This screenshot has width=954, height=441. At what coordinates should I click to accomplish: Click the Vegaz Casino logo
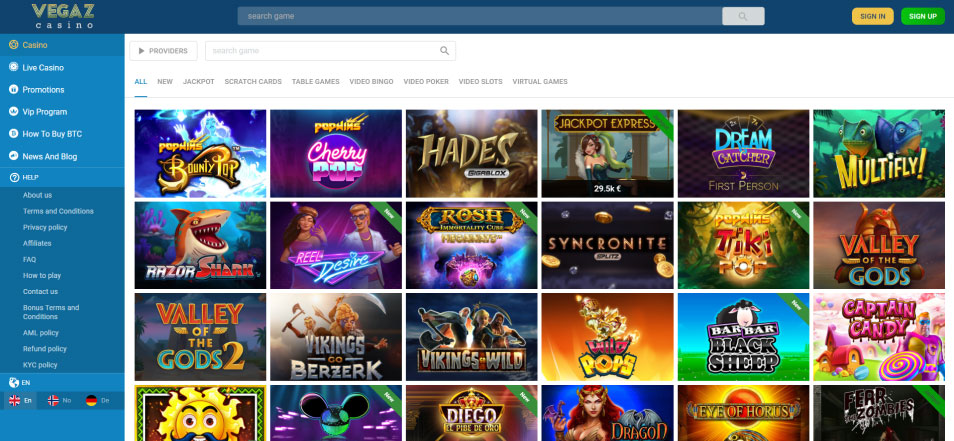click(x=63, y=16)
